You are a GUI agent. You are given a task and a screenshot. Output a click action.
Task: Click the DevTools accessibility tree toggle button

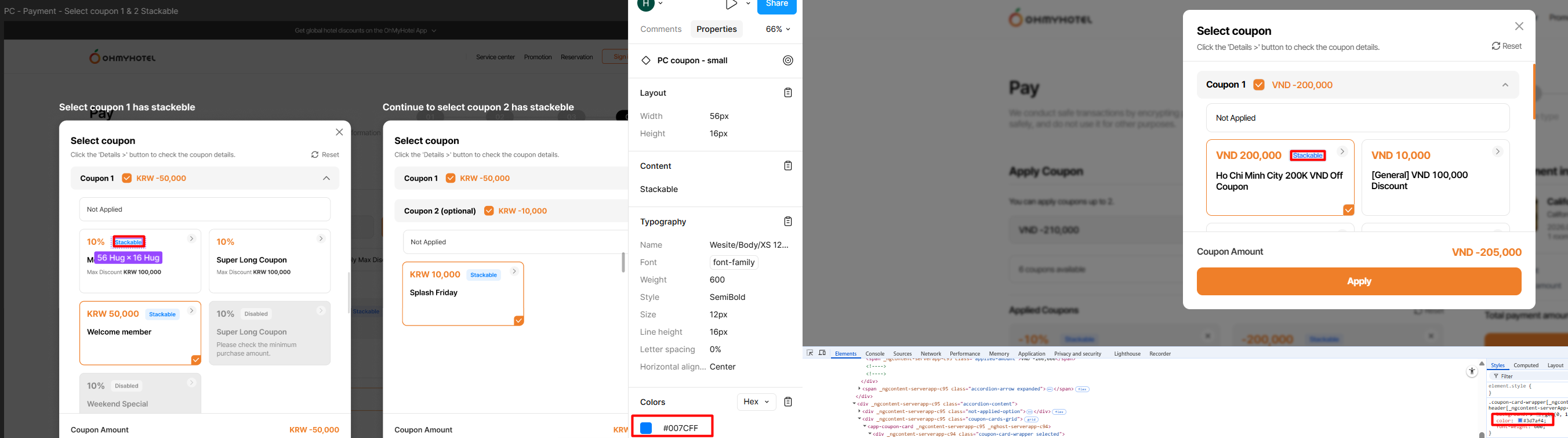coord(1472,371)
